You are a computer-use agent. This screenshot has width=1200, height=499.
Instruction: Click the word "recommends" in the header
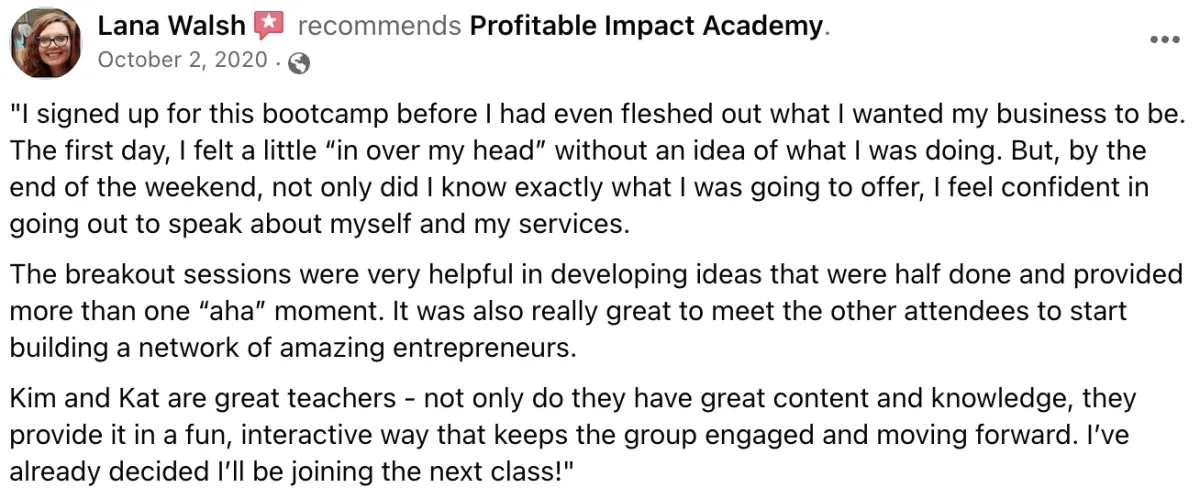tap(379, 26)
